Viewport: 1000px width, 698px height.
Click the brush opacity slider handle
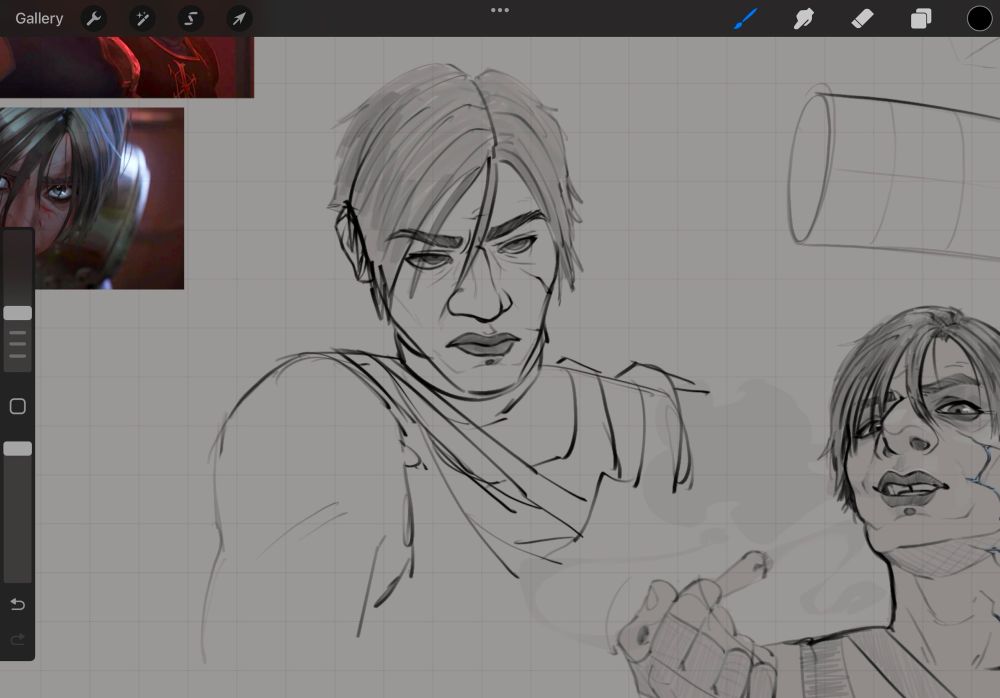pos(17,449)
